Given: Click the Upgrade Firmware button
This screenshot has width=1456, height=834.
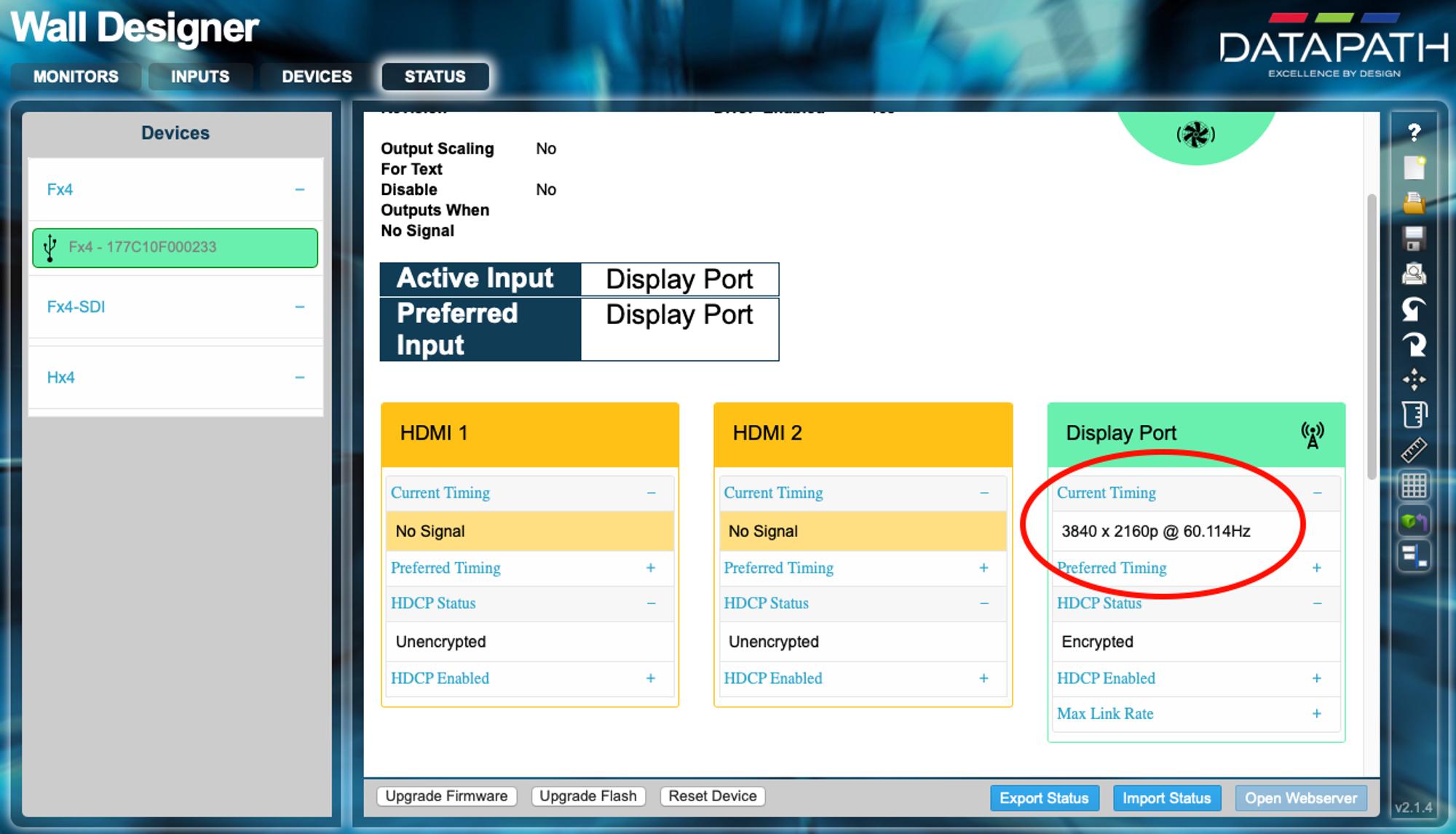Looking at the screenshot, I should coord(446,796).
